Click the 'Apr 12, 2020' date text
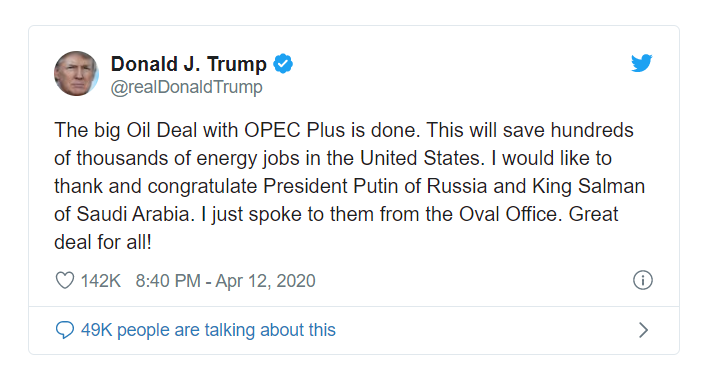 (x=265, y=281)
